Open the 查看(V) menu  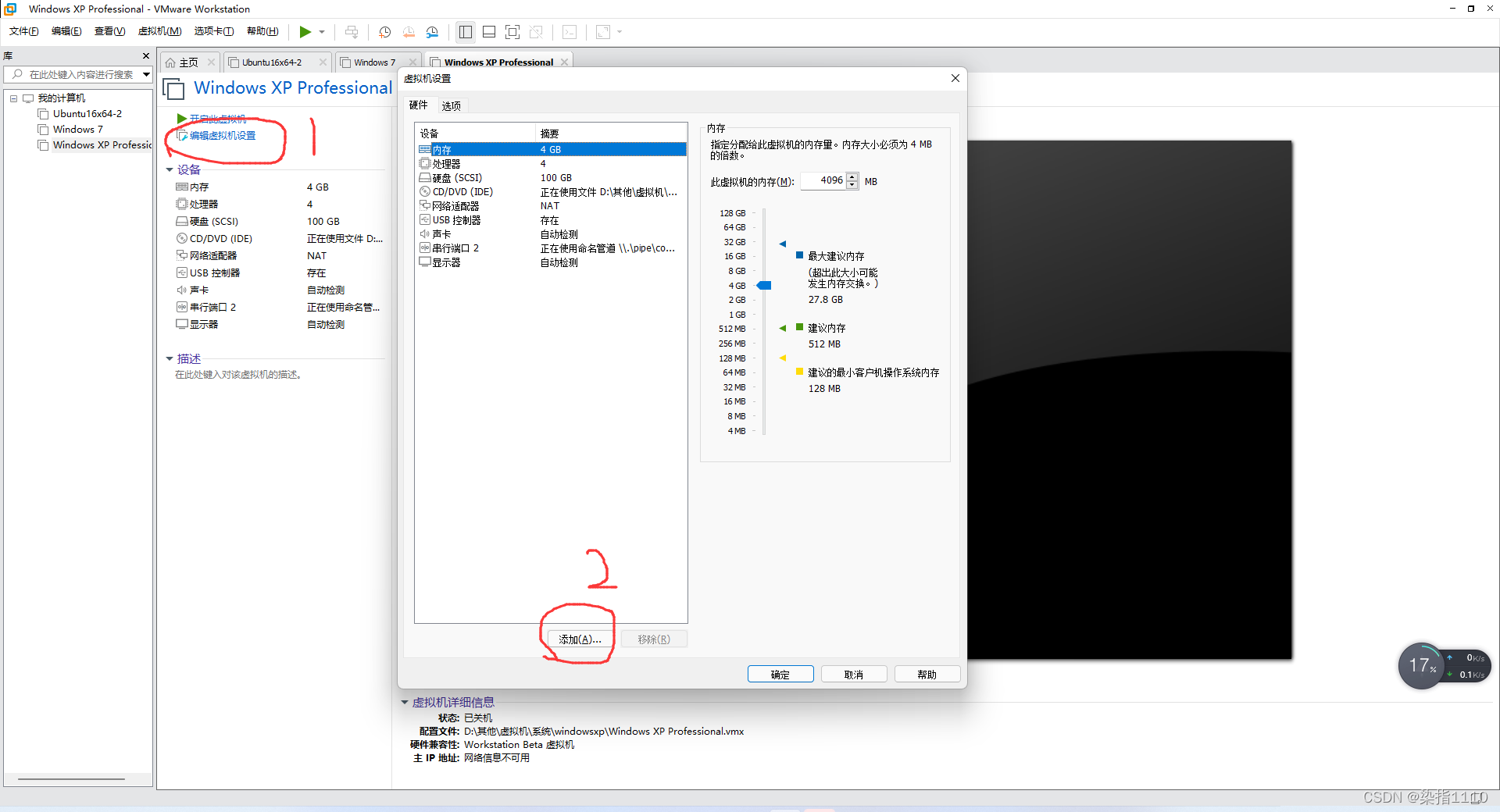[x=109, y=31]
